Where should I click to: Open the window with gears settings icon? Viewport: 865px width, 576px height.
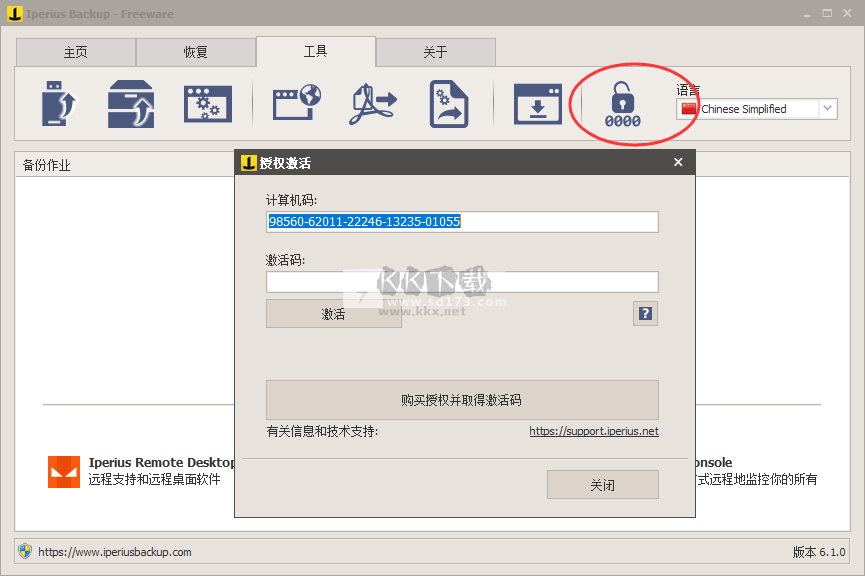point(208,104)
